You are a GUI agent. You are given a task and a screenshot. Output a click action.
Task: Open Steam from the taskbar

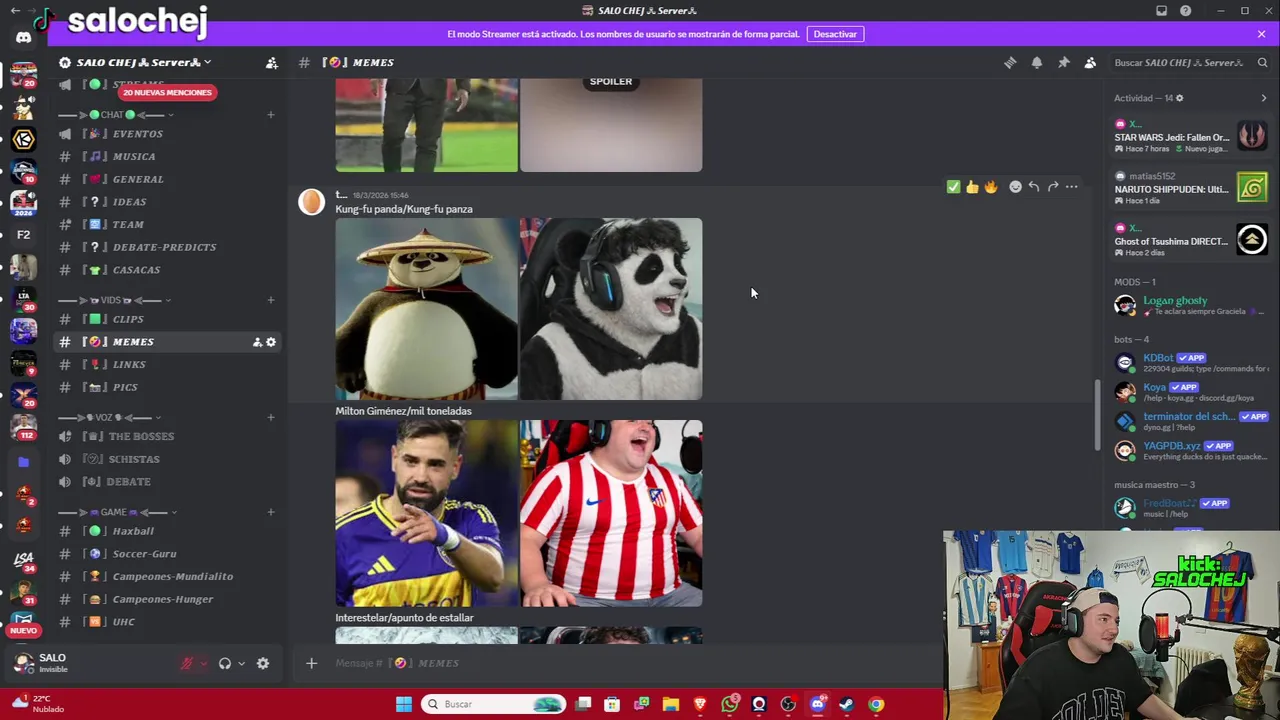point(846,704)
